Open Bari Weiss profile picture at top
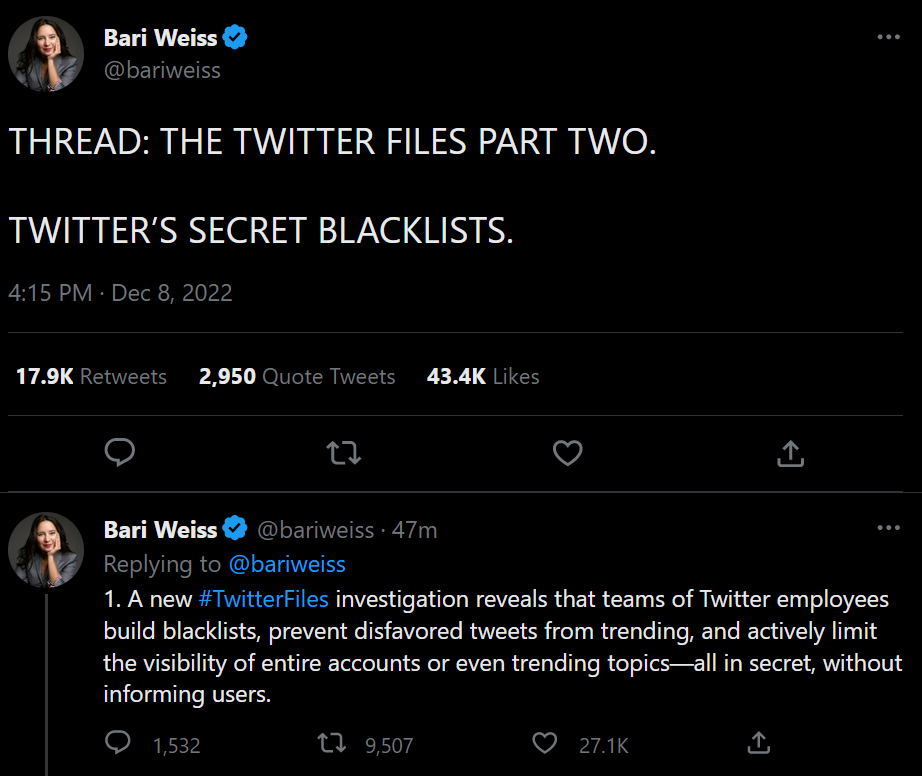Image resolution: width=922 pixels, height=776 pixels. 46,53
